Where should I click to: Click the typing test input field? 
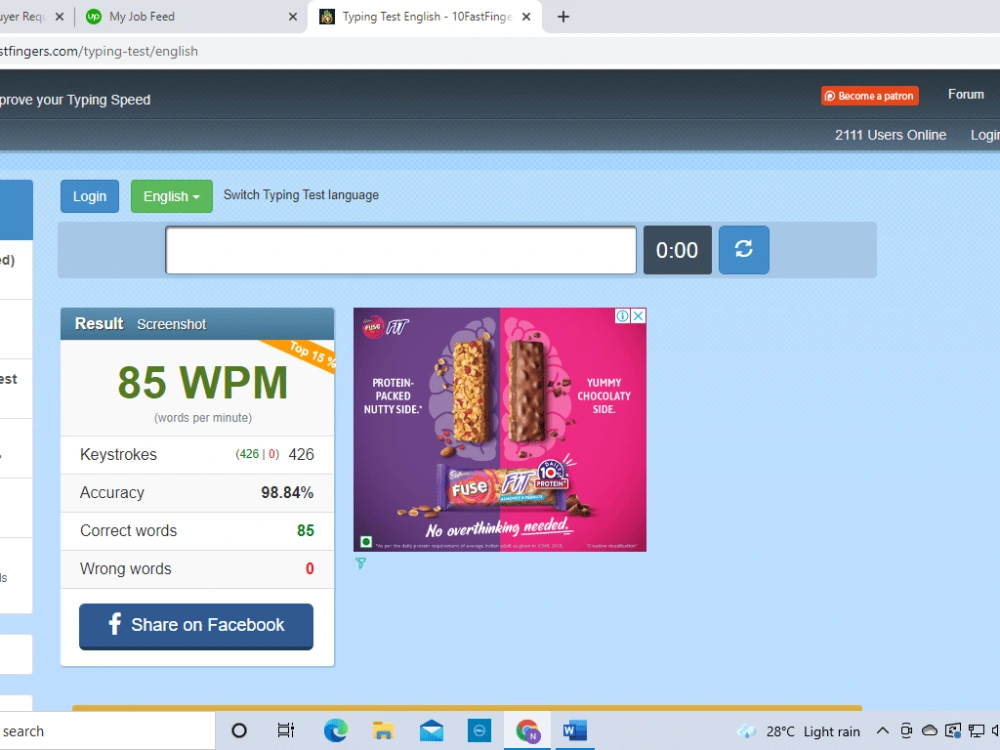[x=401, y=250]
